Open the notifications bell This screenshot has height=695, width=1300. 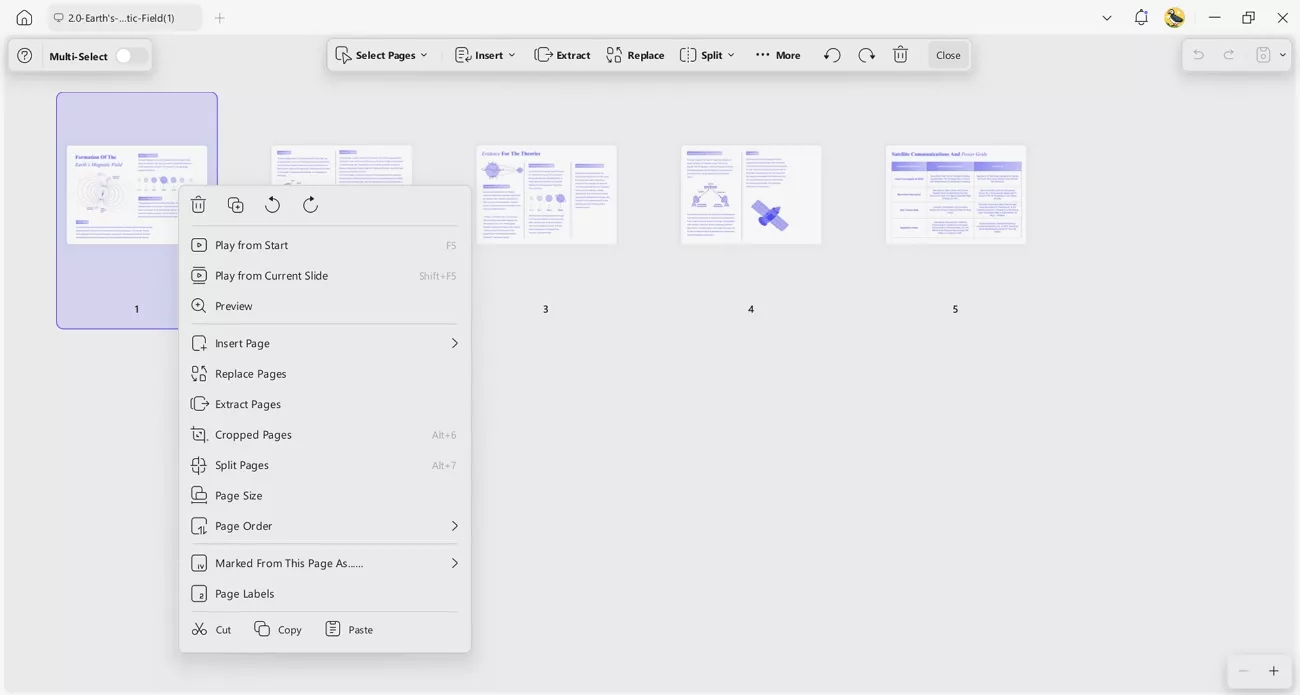tap(1140, 17)
